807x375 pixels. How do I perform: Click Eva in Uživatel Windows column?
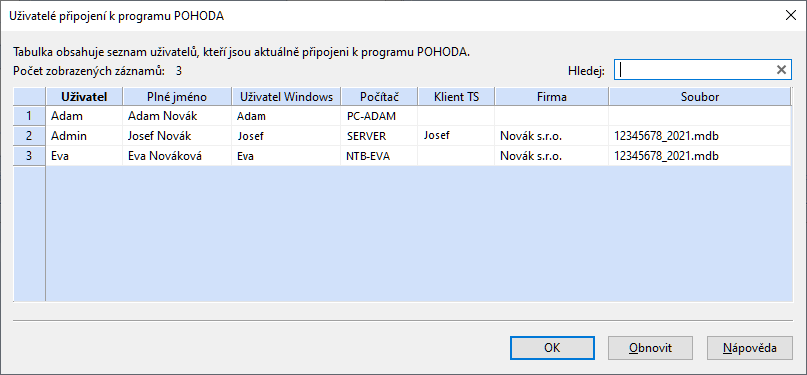[286, 156]
